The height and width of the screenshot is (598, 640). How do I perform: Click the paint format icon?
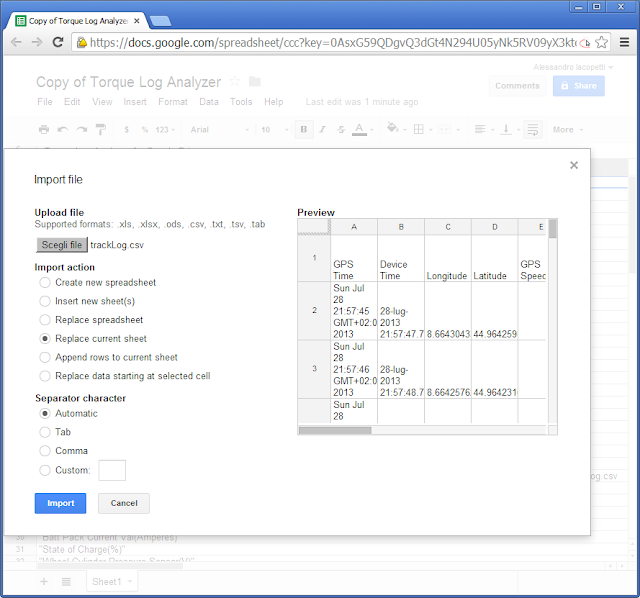(x=100, y=129)
